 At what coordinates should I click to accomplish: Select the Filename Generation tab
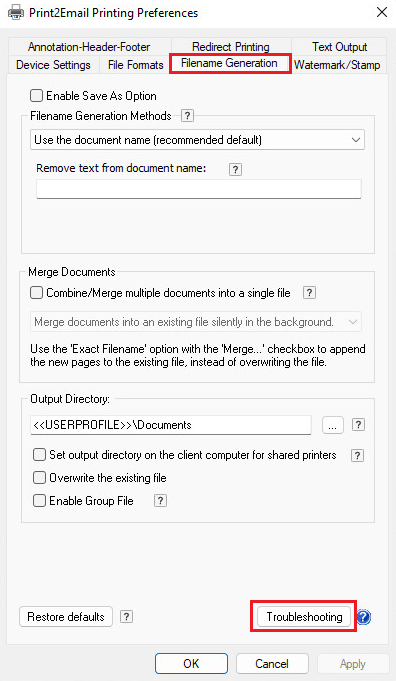click(230, 63)
